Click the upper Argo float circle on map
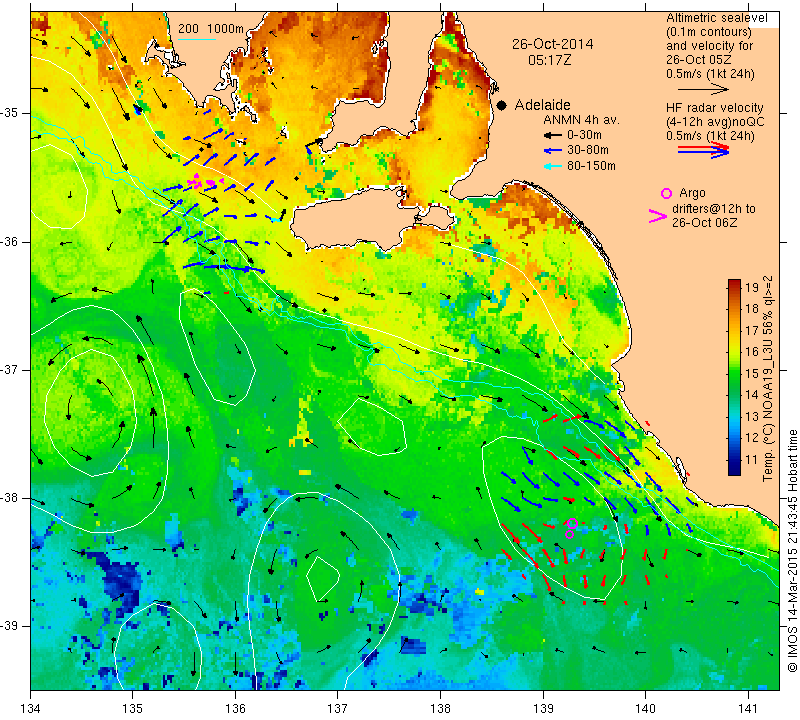Viewport: 800px width, 720px height. (x=572, y=523)
